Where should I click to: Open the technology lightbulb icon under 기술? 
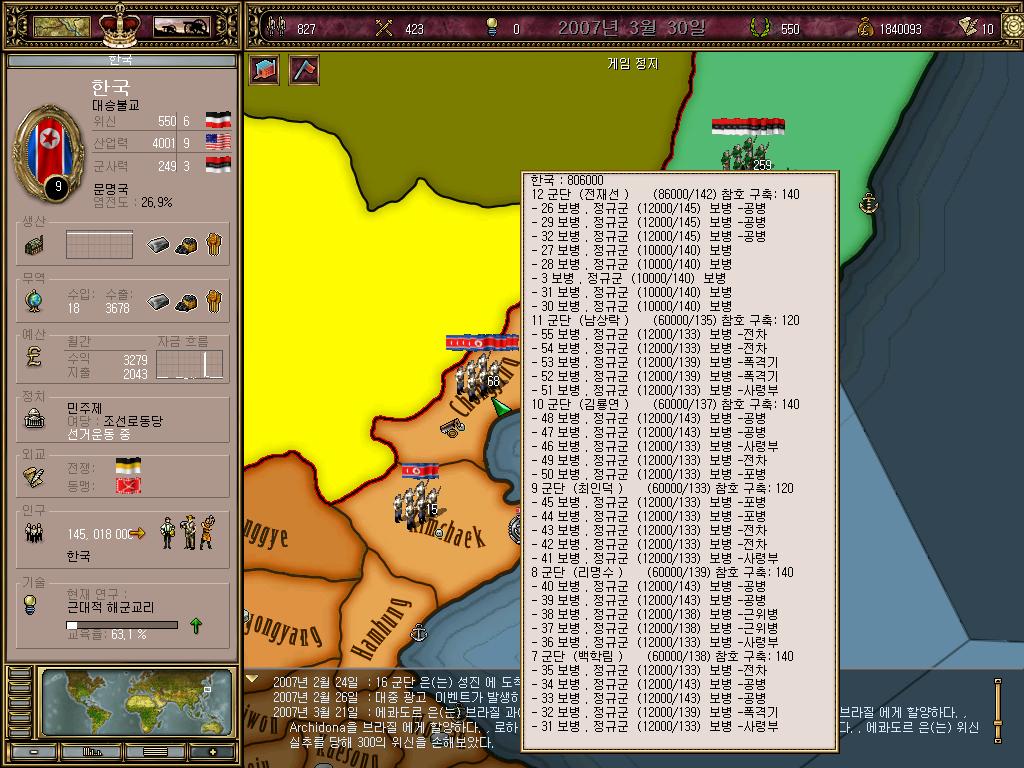[29, 605]
